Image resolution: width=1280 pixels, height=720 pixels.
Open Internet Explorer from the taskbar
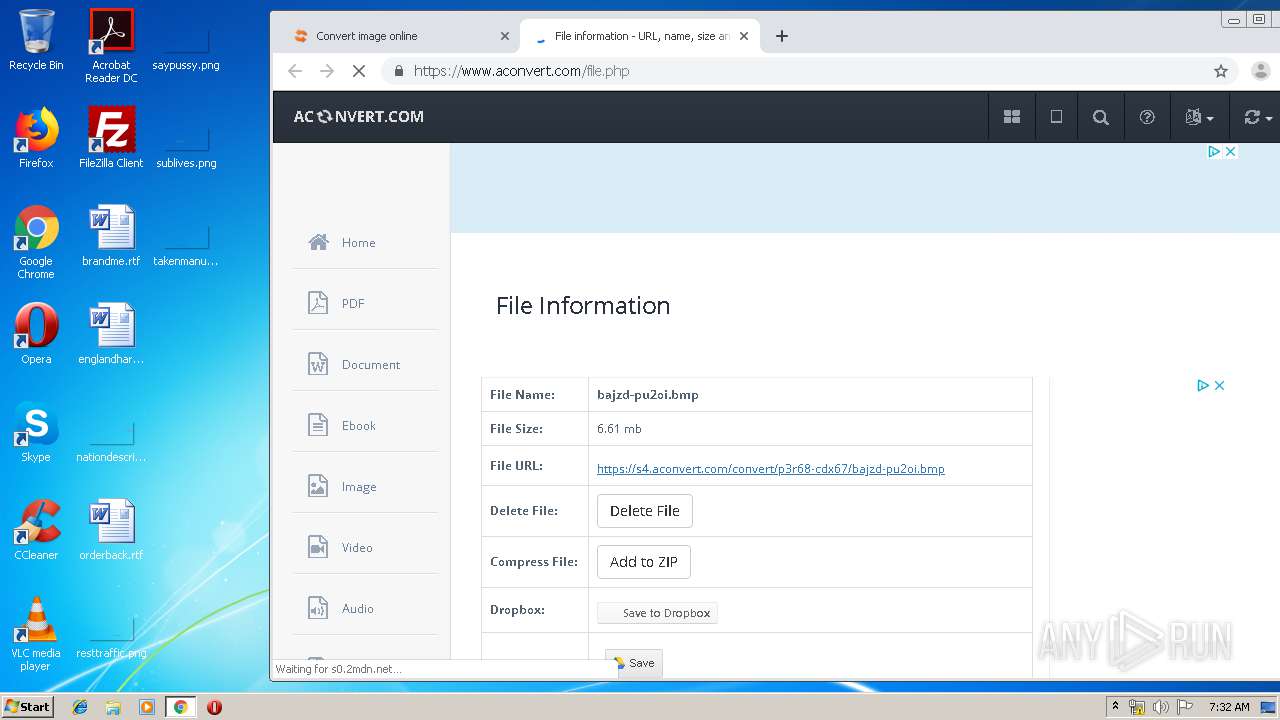[80, 707]
